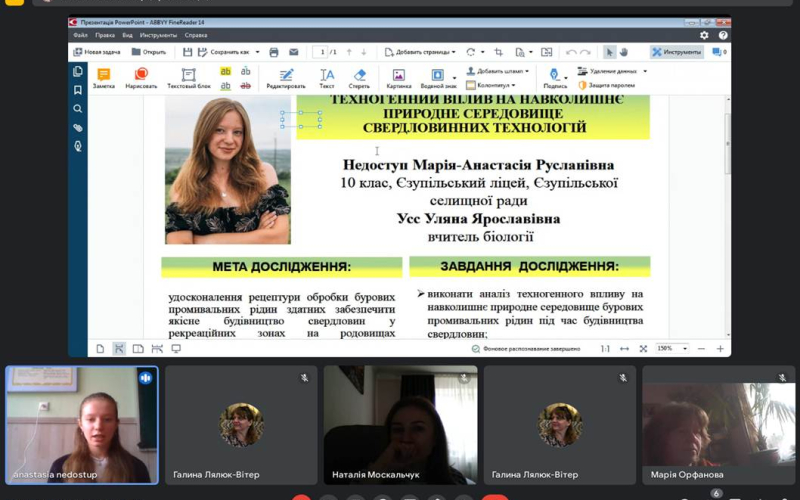Expand the Добавить страницы dropdown
Screen dimensions: 800x500
[x=422, y=52]
